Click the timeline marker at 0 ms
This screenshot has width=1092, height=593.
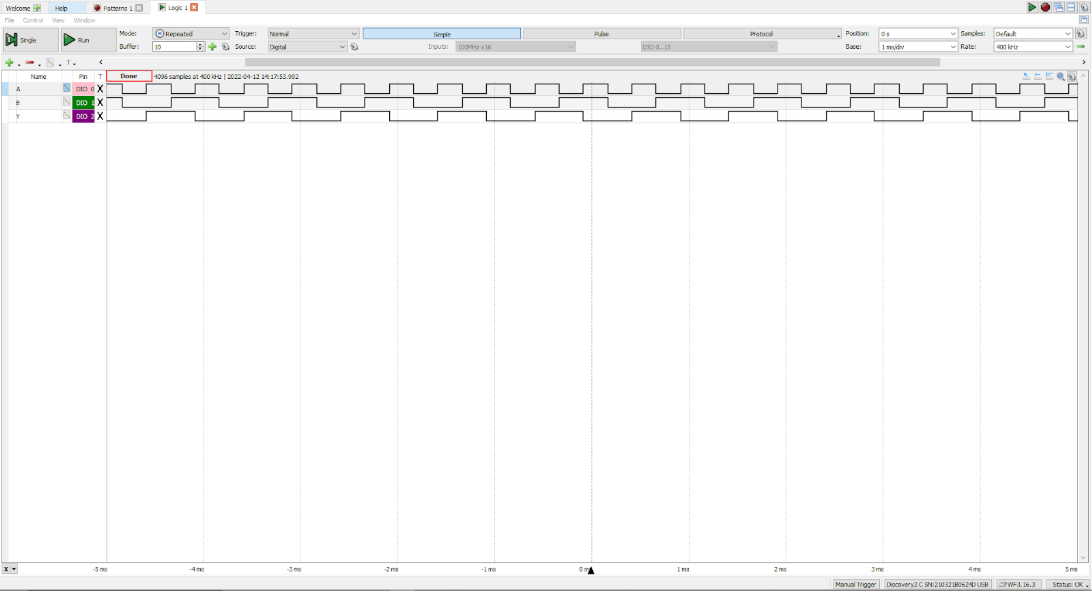[x=590, y=571]
